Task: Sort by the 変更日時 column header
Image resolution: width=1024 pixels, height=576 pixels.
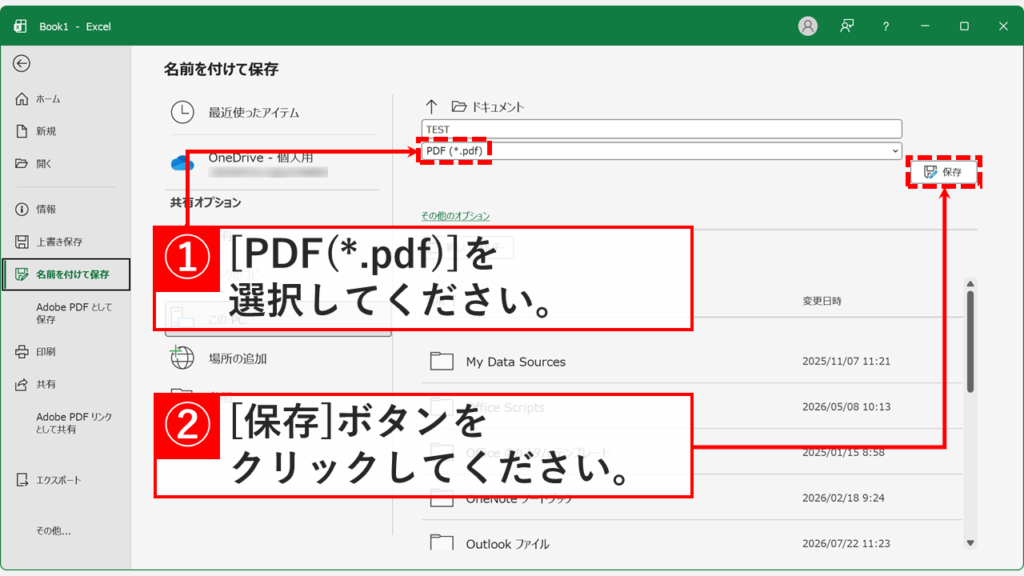Action: (822, 301)
